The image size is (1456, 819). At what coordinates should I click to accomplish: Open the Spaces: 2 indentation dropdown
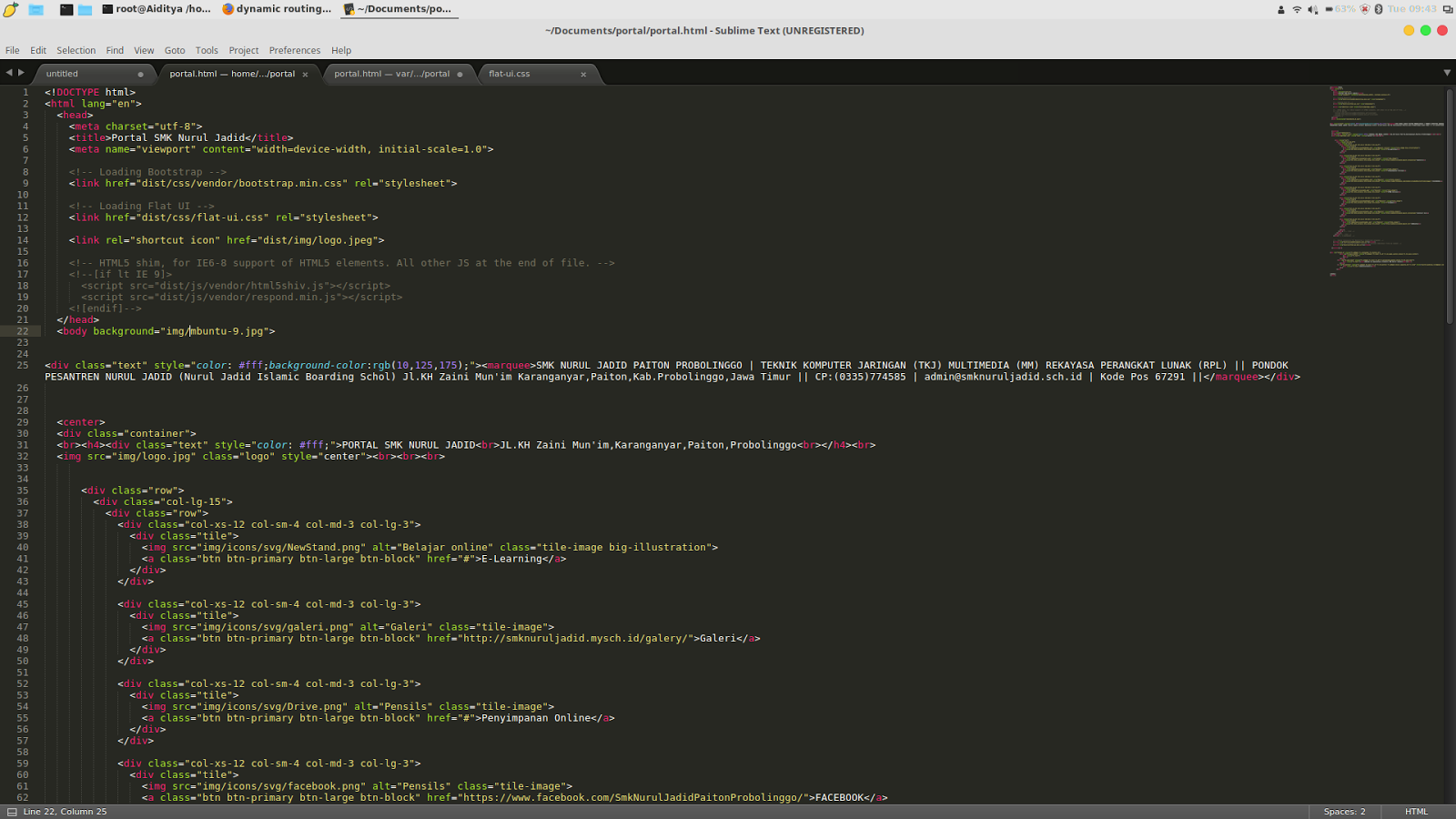click(x=1344, y=811)
